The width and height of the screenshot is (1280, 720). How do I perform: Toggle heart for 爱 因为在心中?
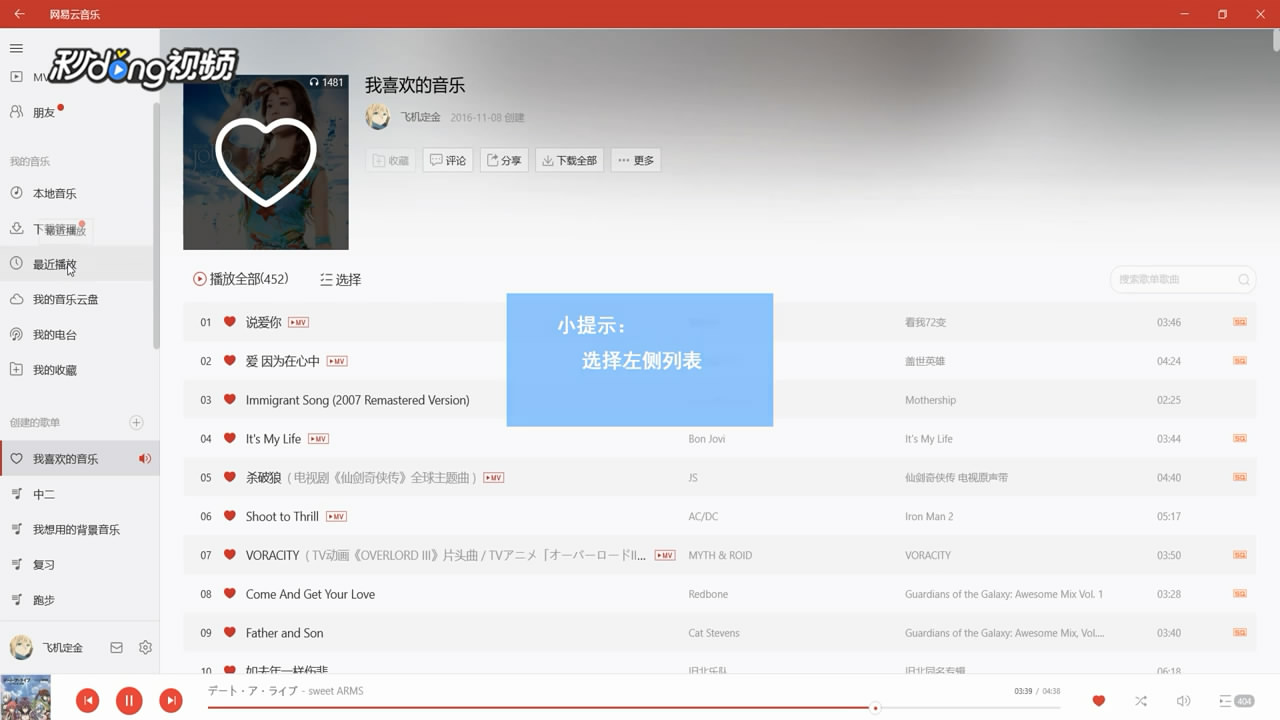[229, 361]
